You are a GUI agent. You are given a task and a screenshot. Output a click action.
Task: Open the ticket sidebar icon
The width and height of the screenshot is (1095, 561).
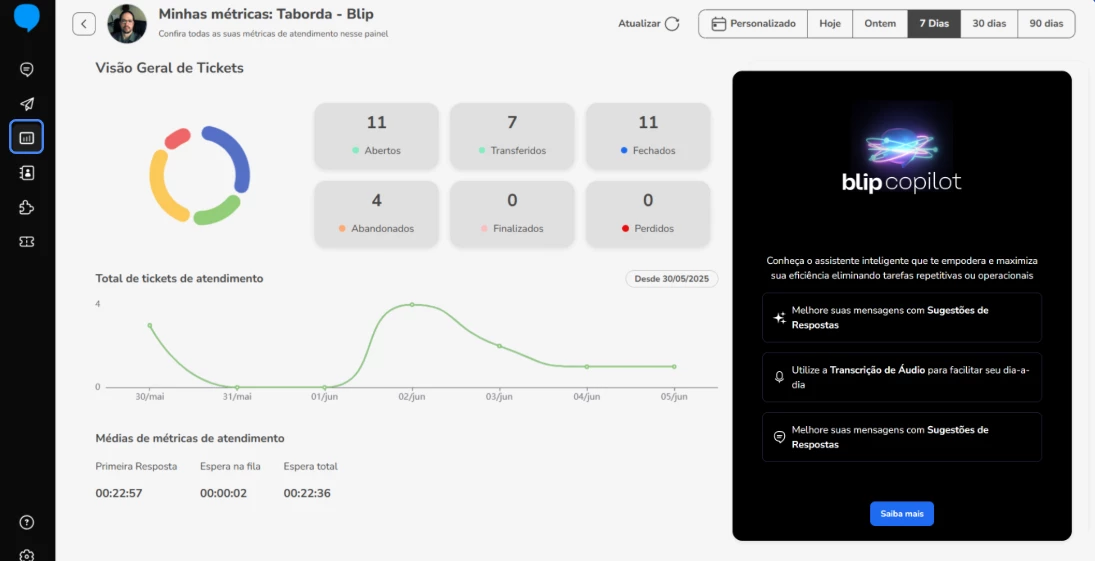click(x=27, y=242)
